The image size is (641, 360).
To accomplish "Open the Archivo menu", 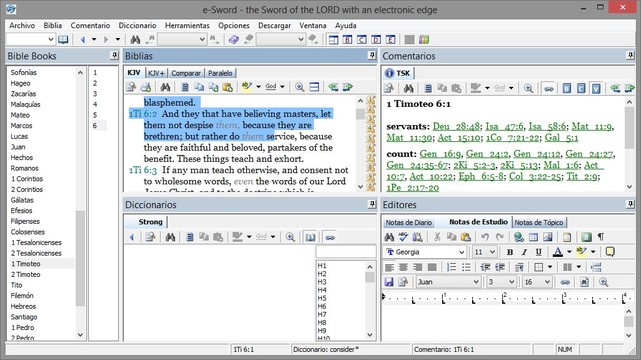I will tap(22, 25).
